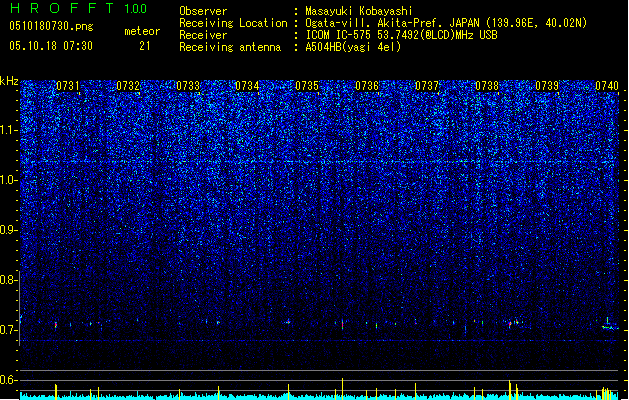This screenshot has width=629, height=400.
Task: Click the kHz axis unit label
Action: 9,81
